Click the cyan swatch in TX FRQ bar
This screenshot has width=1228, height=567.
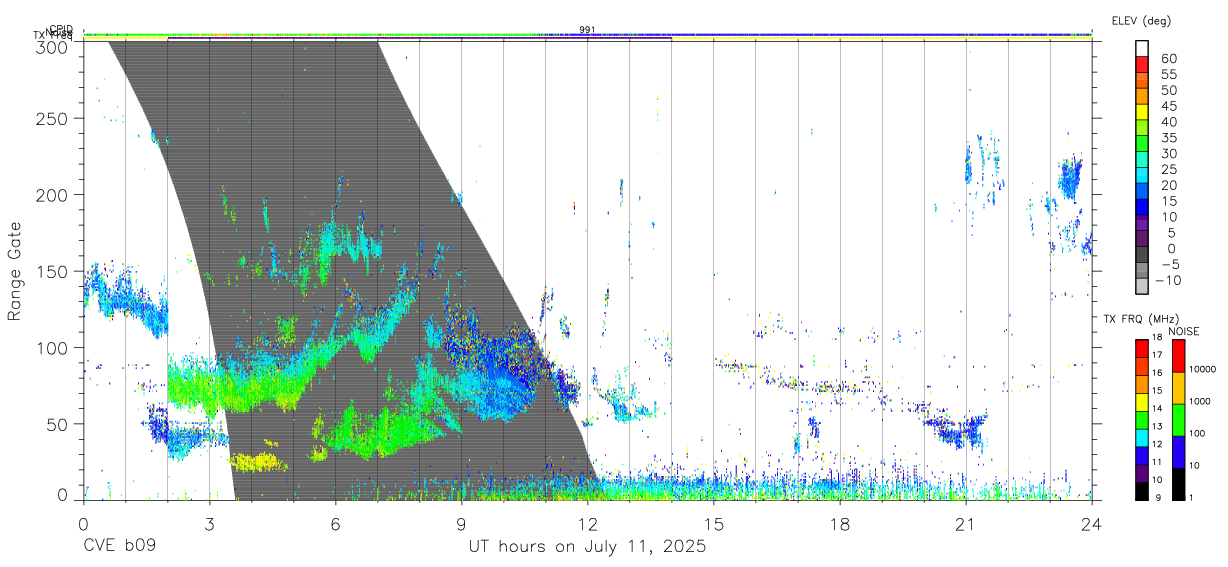(1142, 437)
